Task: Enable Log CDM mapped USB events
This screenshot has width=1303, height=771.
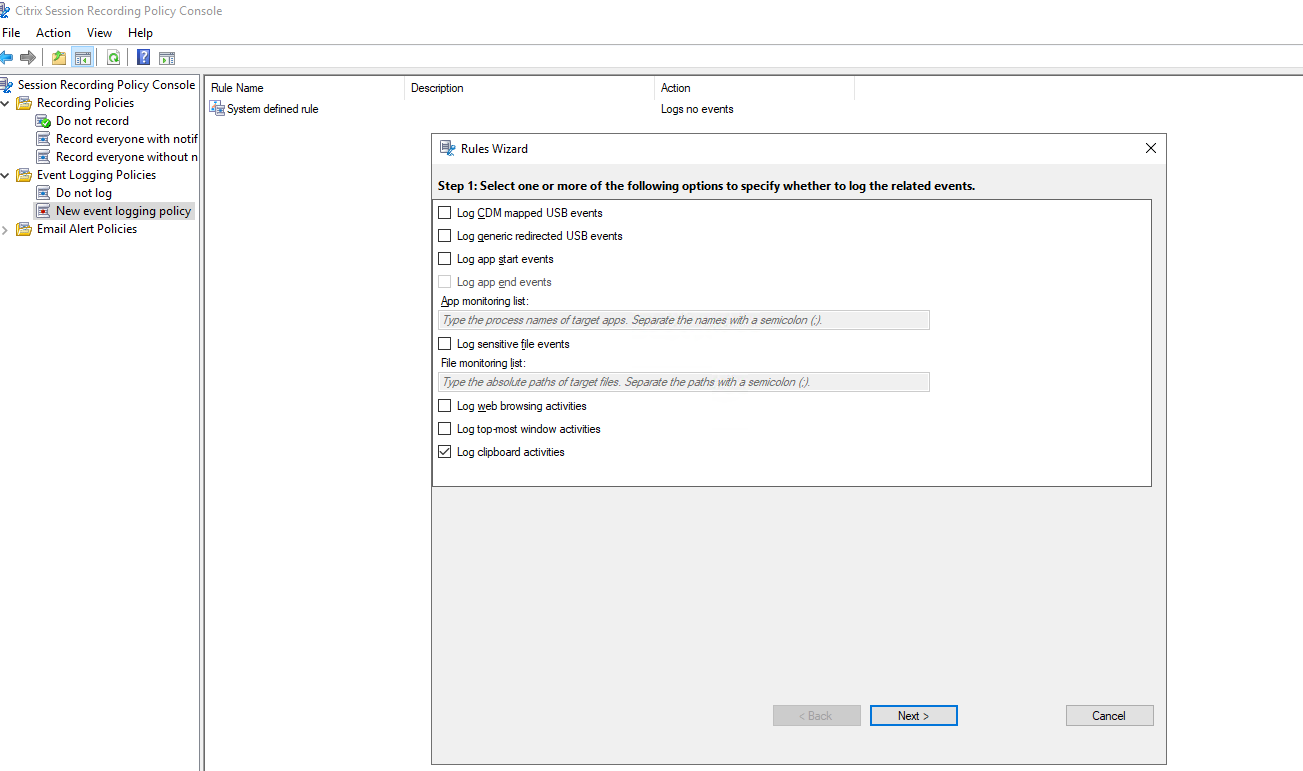Action: tap(445, 213)
